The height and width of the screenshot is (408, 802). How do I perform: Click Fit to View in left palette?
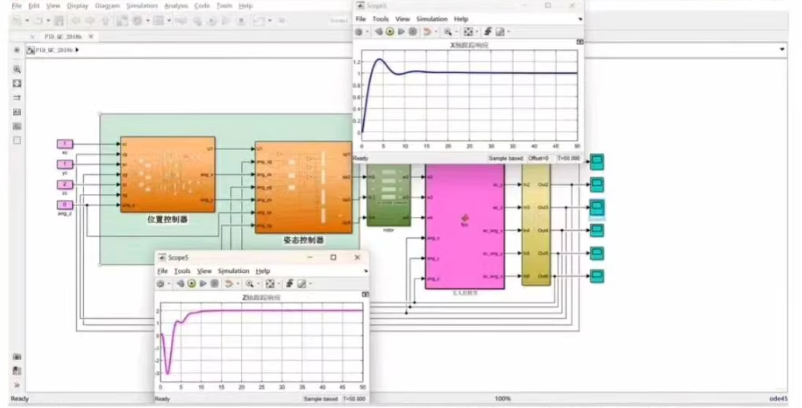pyautogui.click(x=17, y=83)
